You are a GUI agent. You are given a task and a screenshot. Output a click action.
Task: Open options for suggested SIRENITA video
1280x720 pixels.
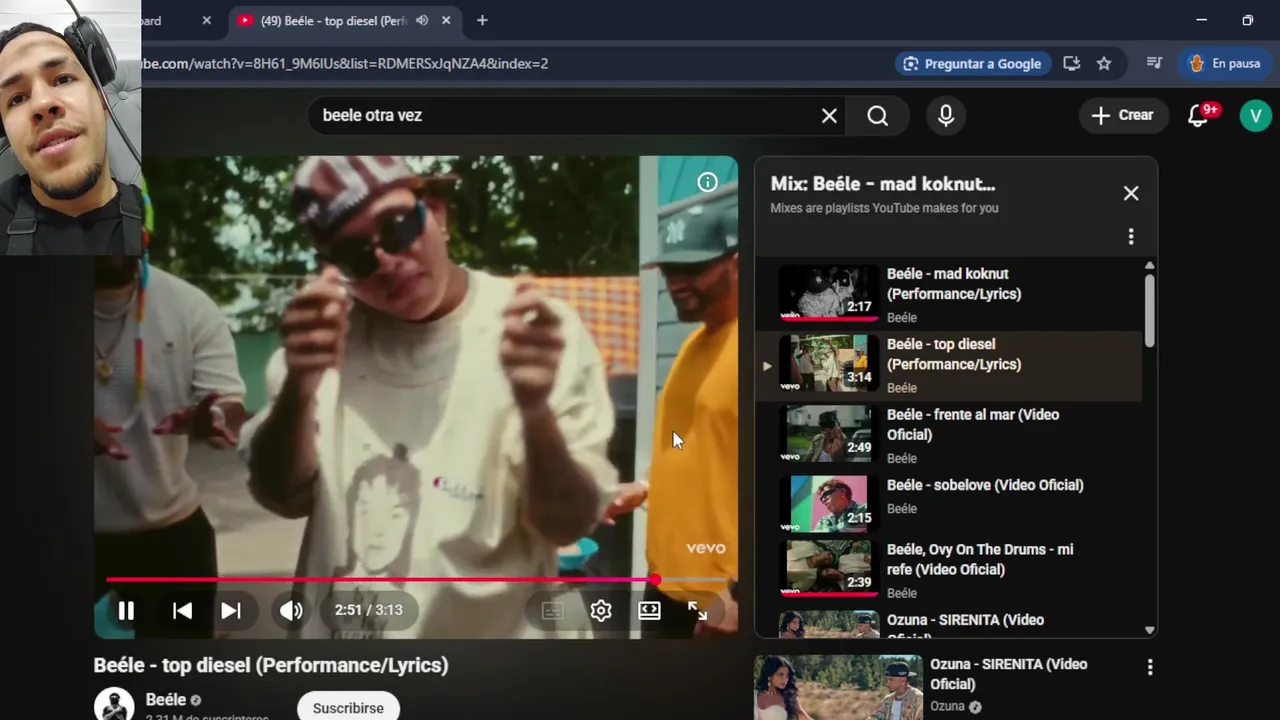[x=1150, y=667]
